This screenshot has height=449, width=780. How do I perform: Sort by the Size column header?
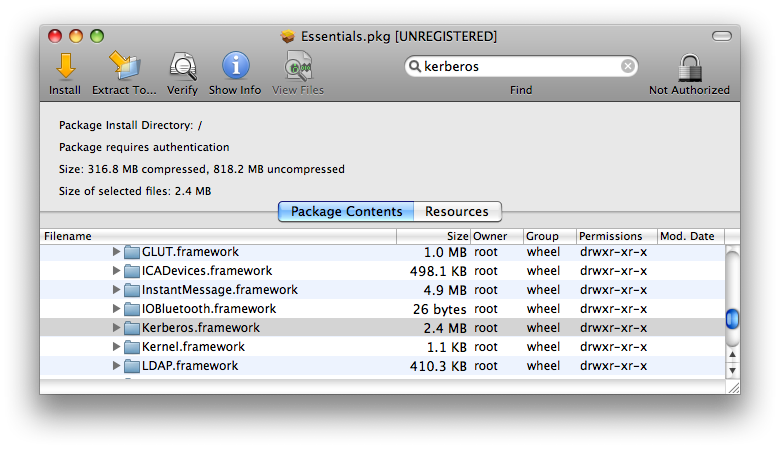(433, 236)
